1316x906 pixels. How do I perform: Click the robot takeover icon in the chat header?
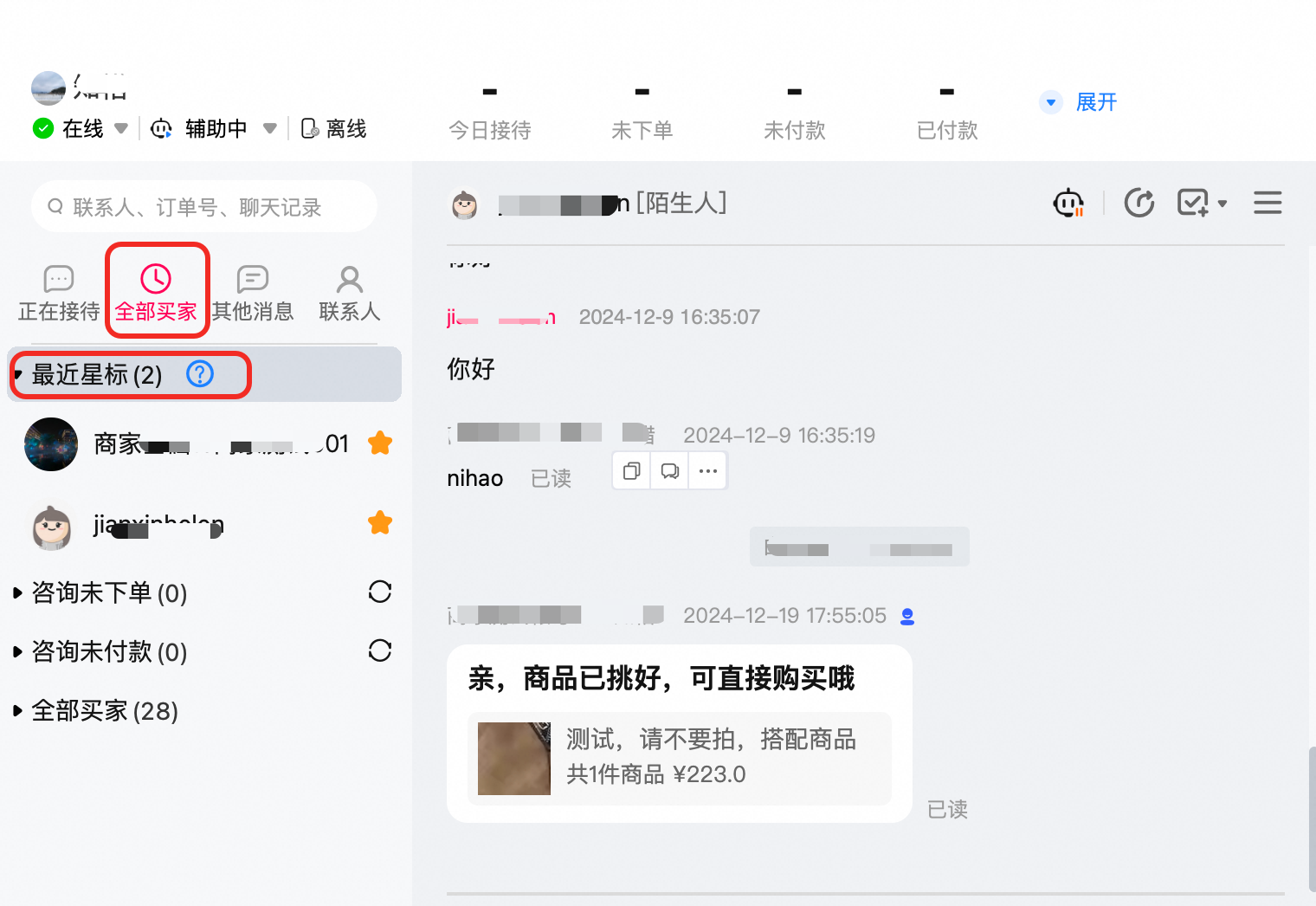click(1068, 203)
